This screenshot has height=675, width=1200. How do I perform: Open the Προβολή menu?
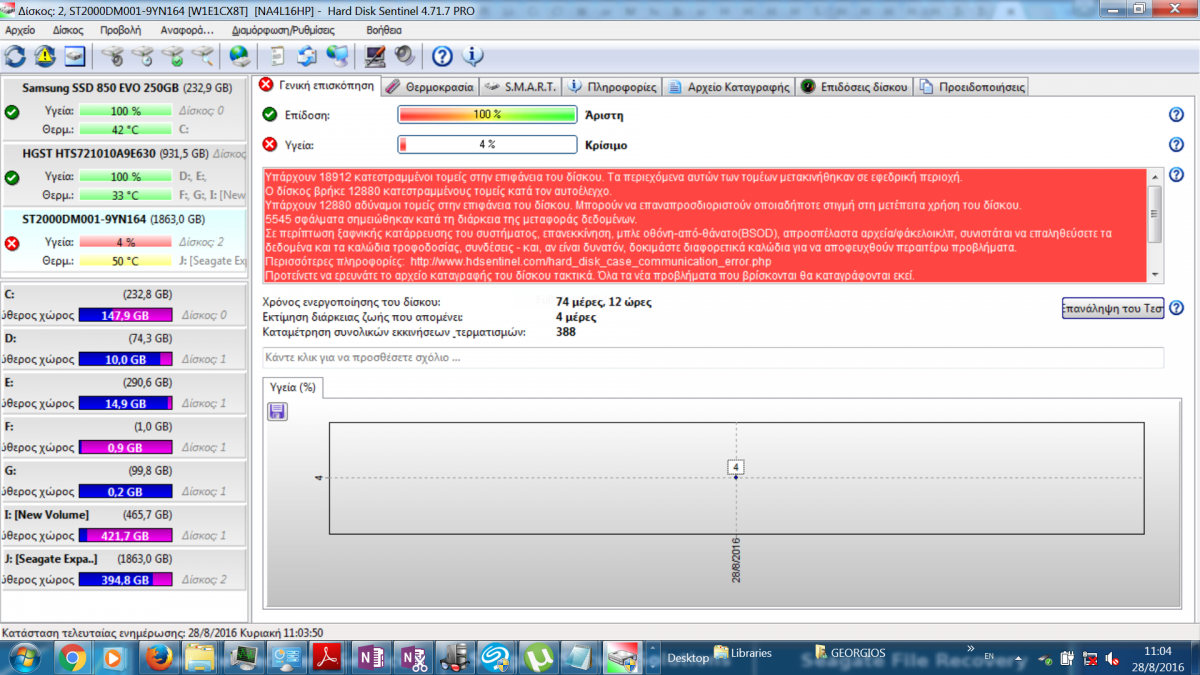click(121, 30)
